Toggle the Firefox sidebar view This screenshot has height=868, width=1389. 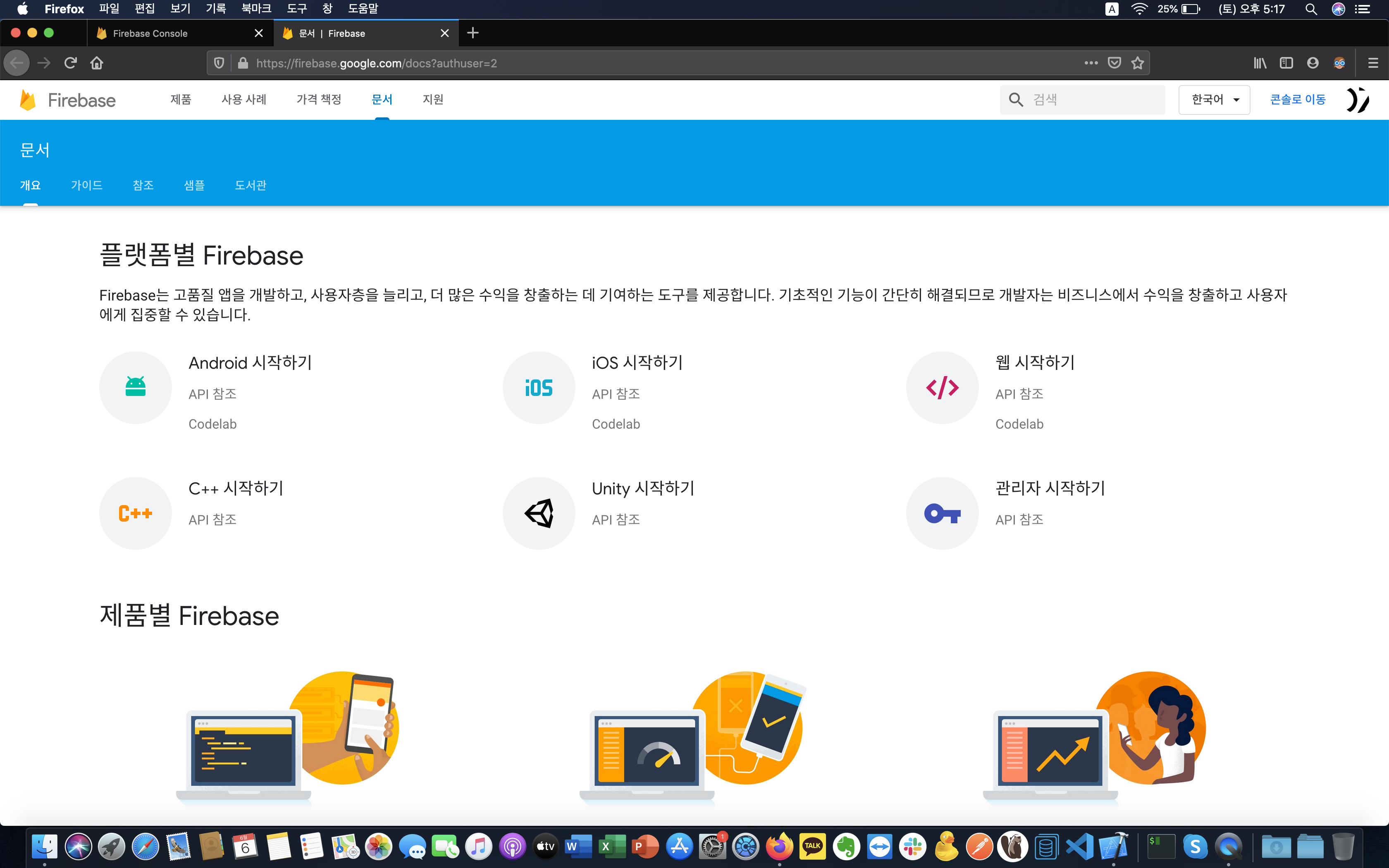coord(1286,63)
